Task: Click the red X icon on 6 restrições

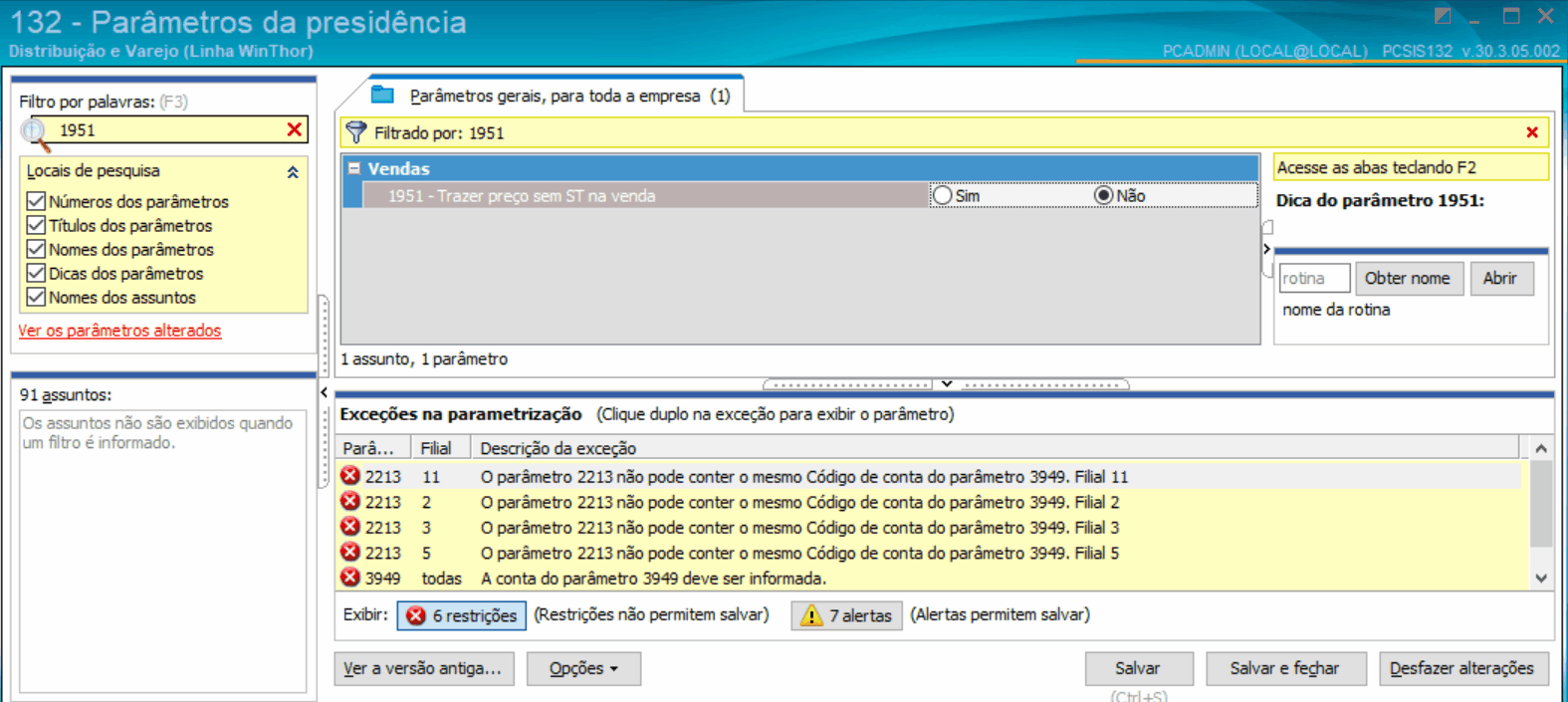Action: click(416, 616)
